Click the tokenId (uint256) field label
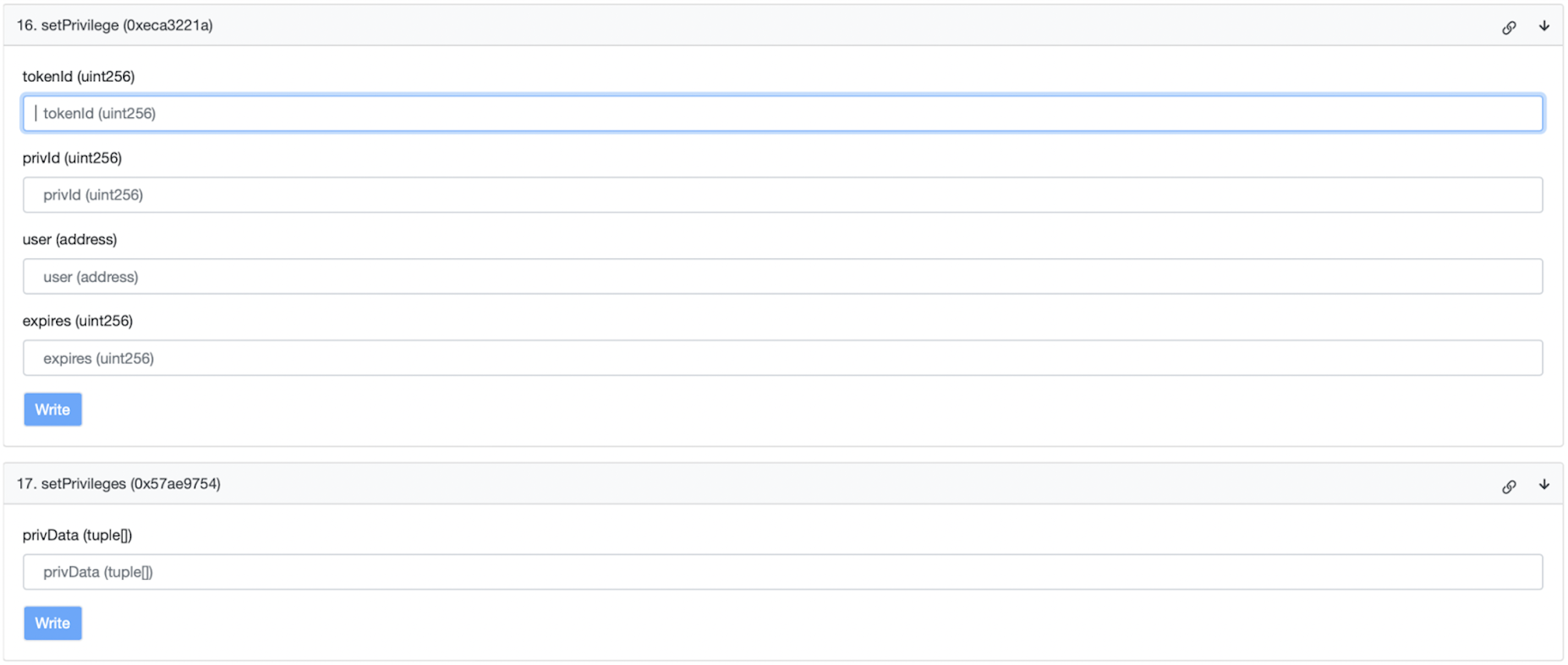The width and height of the screenshot is (1568, 665). point(79,76)
